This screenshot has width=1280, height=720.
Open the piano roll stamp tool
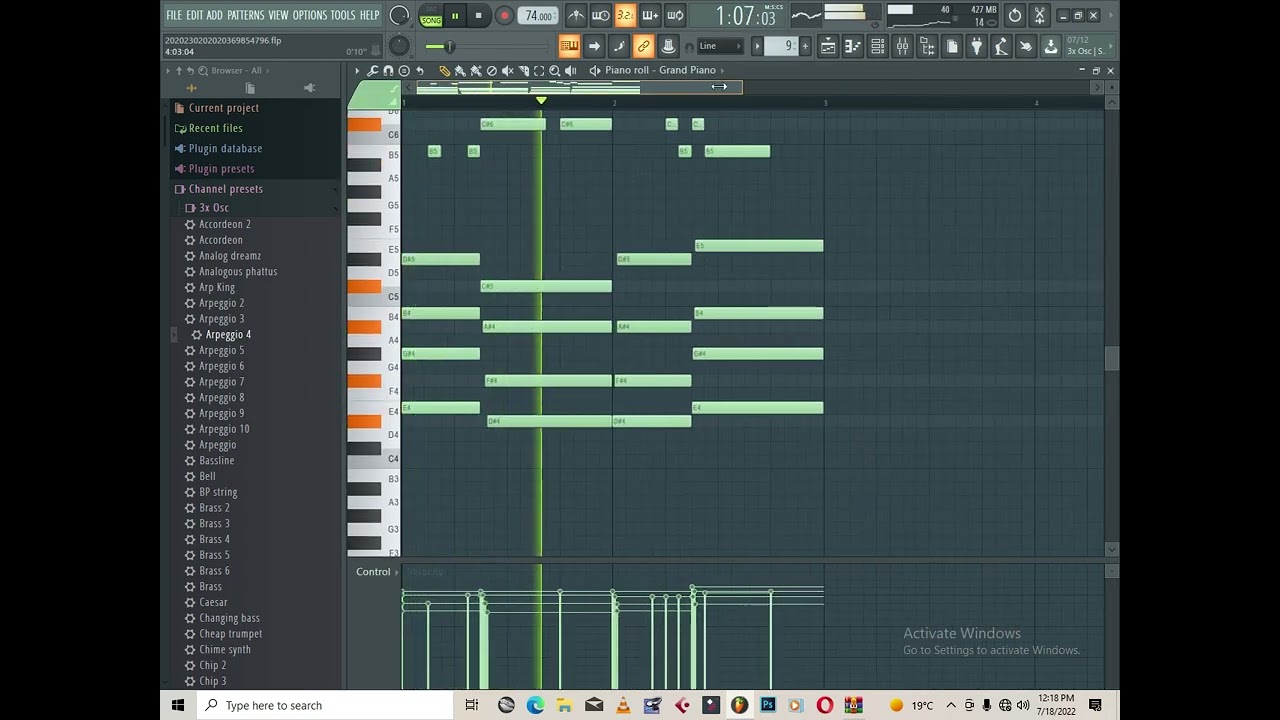[404, 70]
